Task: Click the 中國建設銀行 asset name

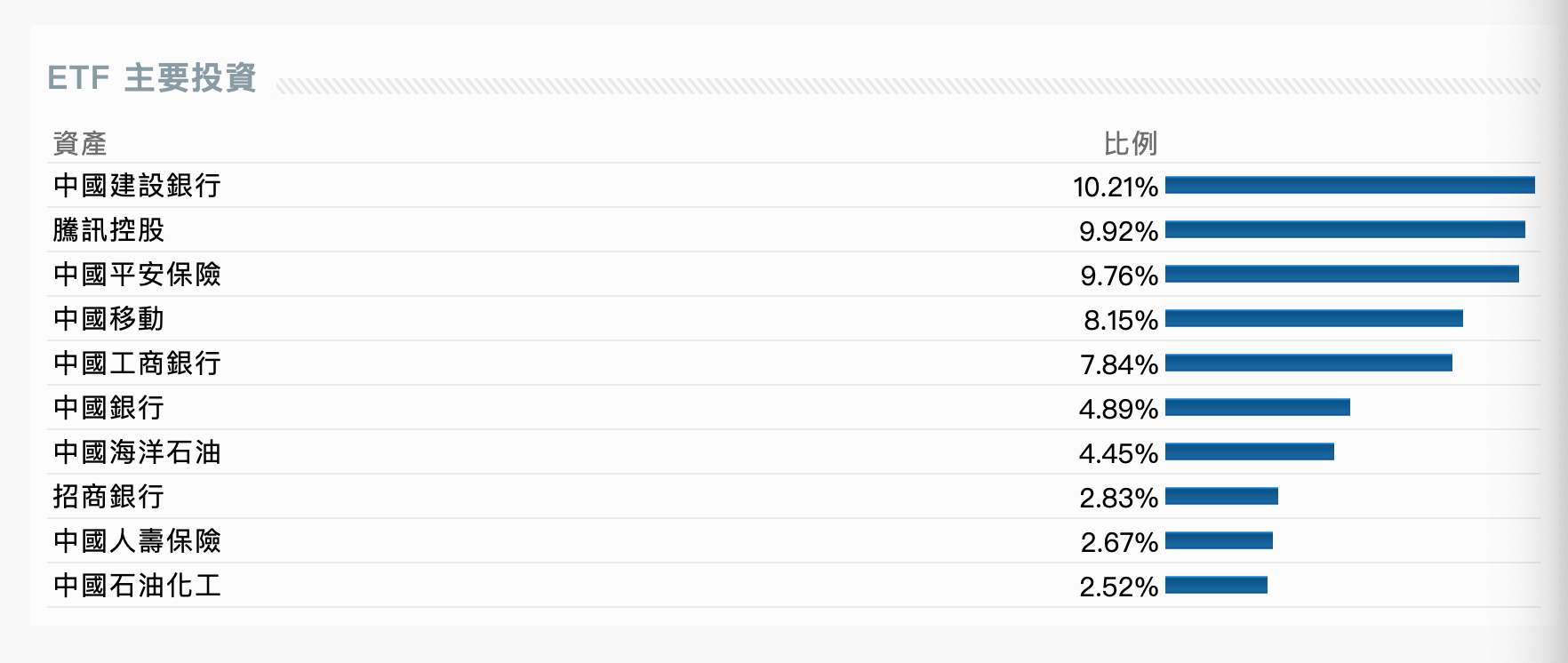Action: click(137, 186)
